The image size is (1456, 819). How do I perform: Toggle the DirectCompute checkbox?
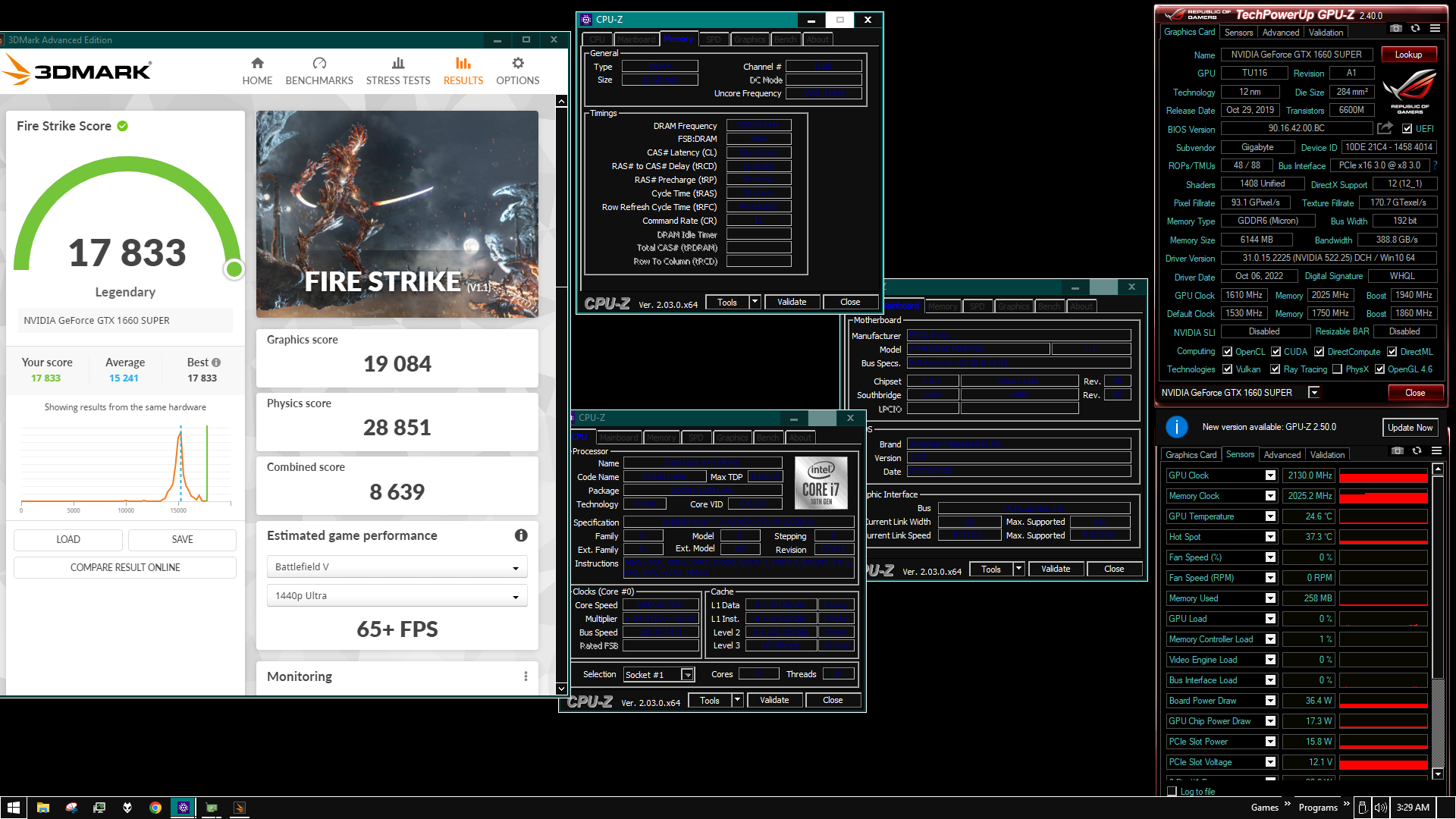click(1319, 352)
